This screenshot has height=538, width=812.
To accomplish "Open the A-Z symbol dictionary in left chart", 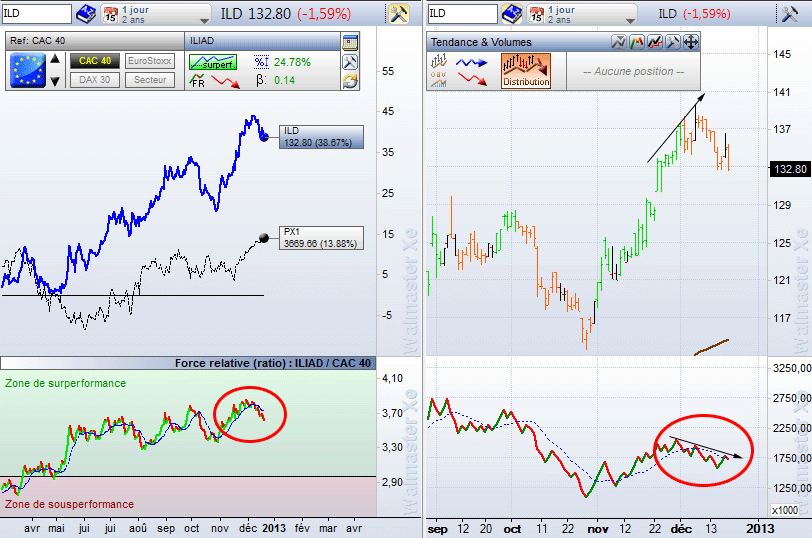I will point(85,14).
